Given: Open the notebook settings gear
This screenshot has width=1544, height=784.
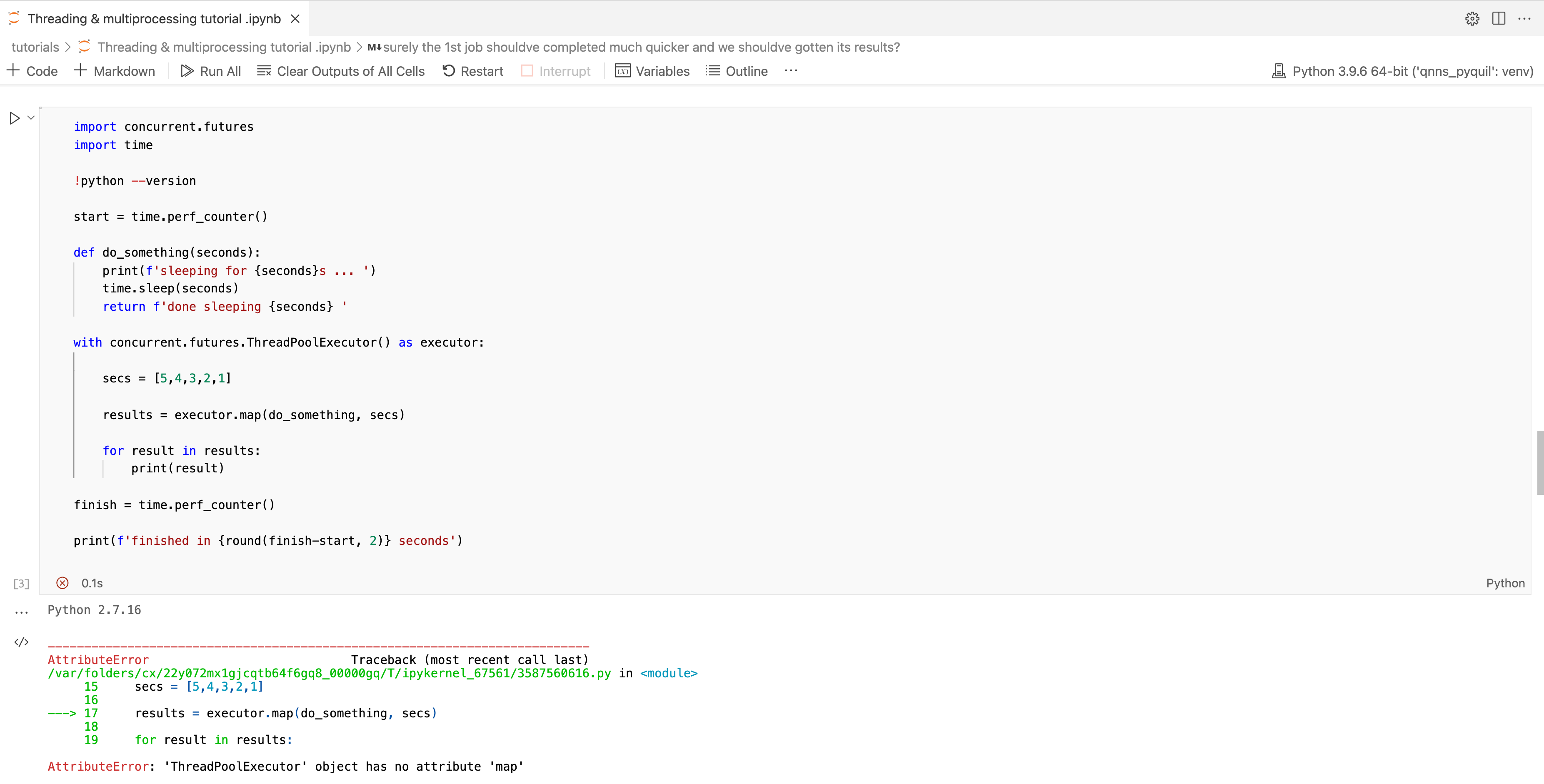Looking at the screenshot, I should (1473, 19).
